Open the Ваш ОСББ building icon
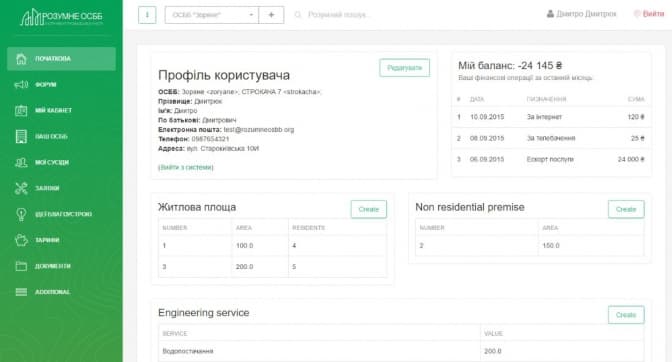 click(21, 136)
